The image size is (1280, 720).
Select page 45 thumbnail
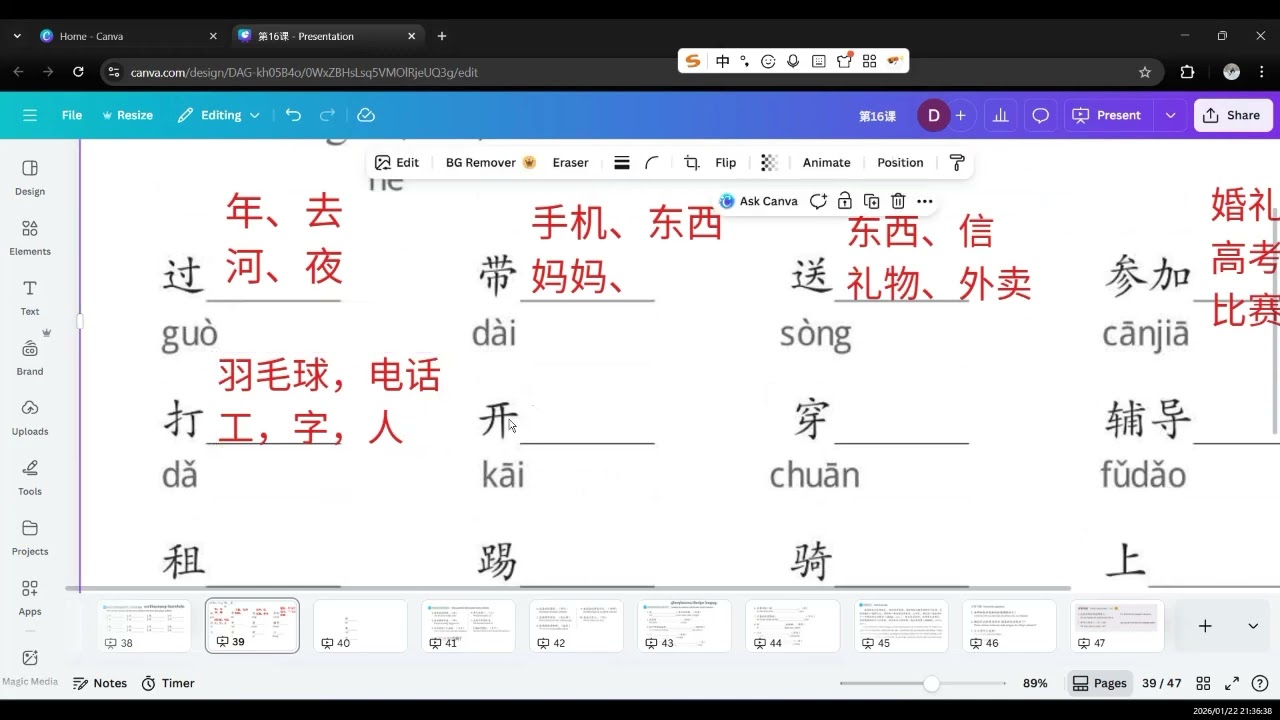(x=900, y=626)
